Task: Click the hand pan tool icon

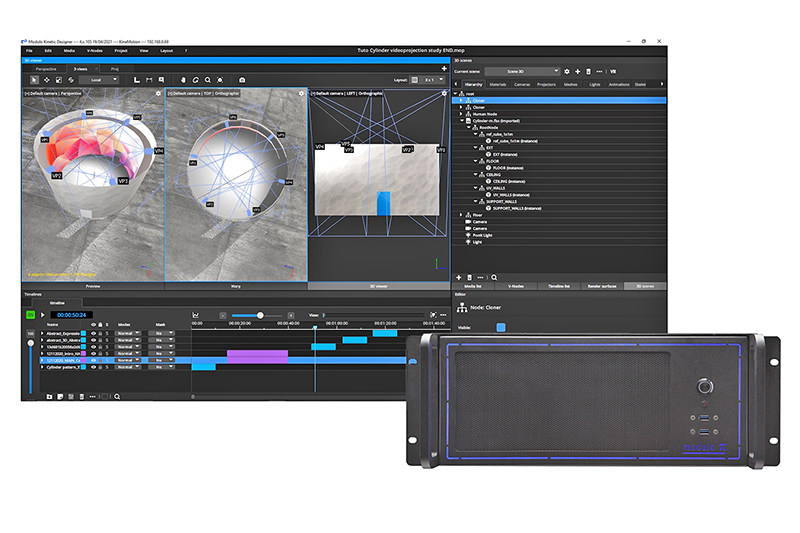Action: (x=183, y=79)
